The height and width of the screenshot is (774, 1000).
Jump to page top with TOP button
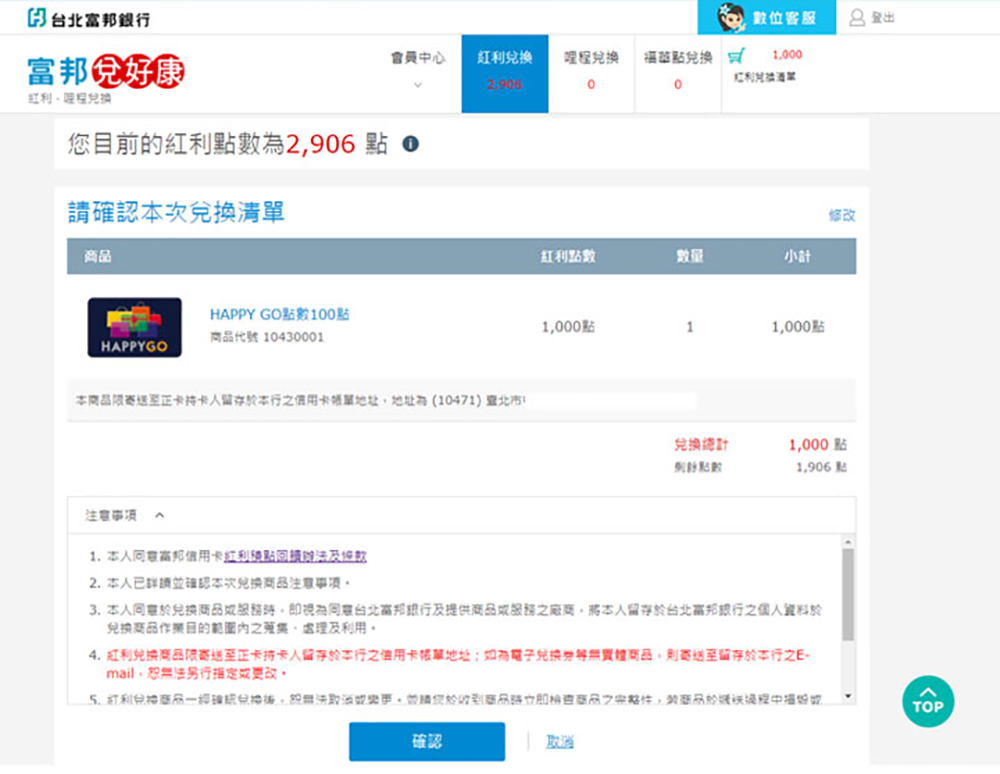coord(928,701)
